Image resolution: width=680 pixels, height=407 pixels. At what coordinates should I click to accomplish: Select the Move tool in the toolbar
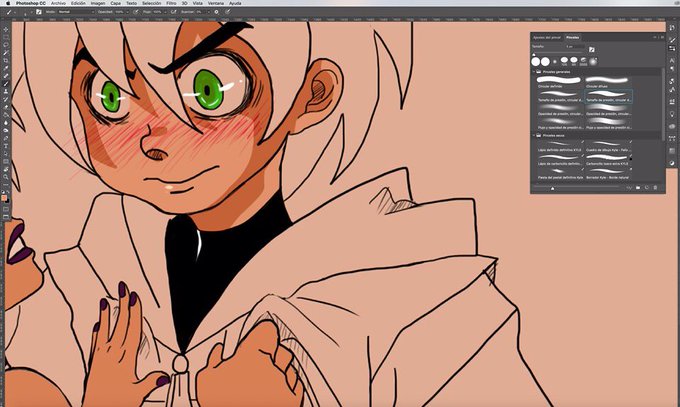coord(6,30)
